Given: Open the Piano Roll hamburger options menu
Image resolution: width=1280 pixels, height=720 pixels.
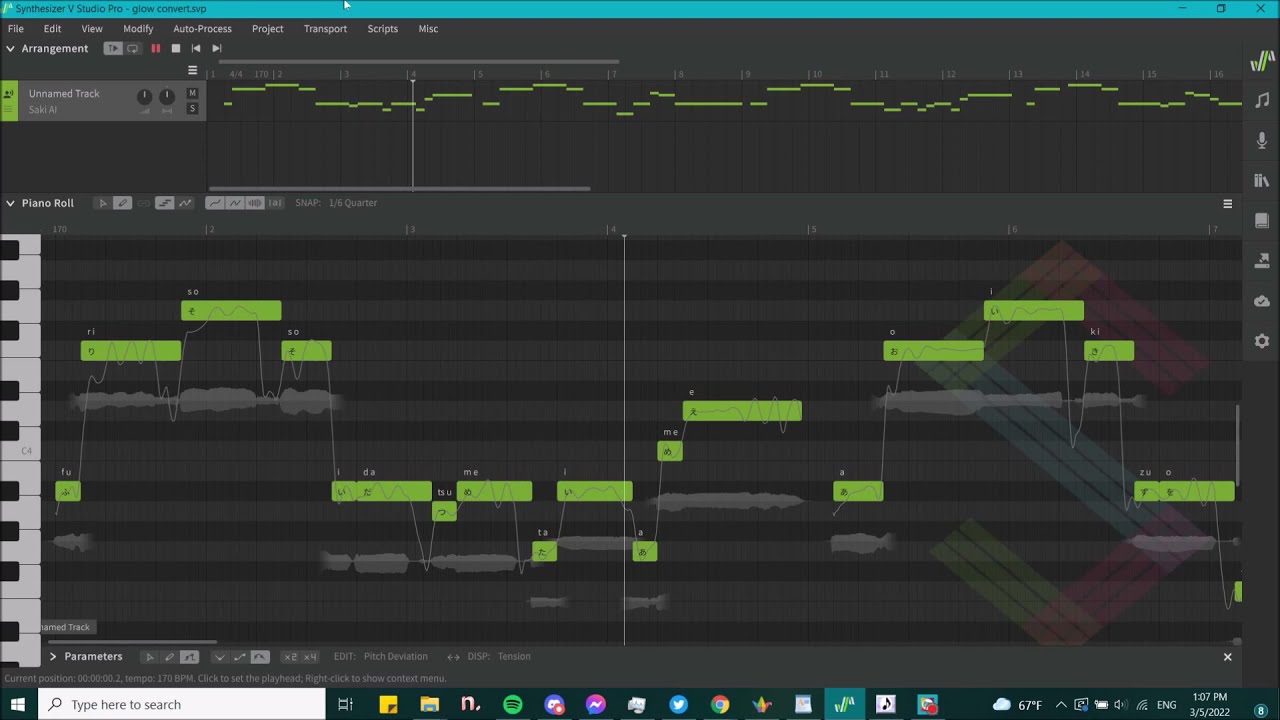Looking at the screenshot, I should pos(1228,203).
